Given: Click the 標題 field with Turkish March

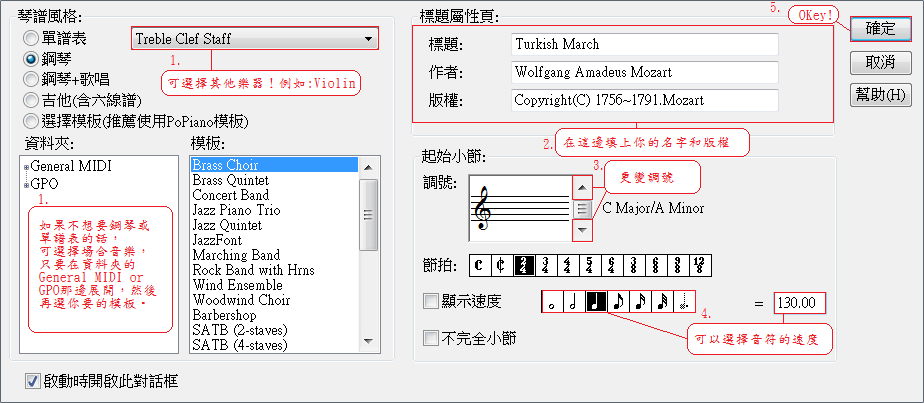Looking at the screenshot, I should tap(645, 45).
